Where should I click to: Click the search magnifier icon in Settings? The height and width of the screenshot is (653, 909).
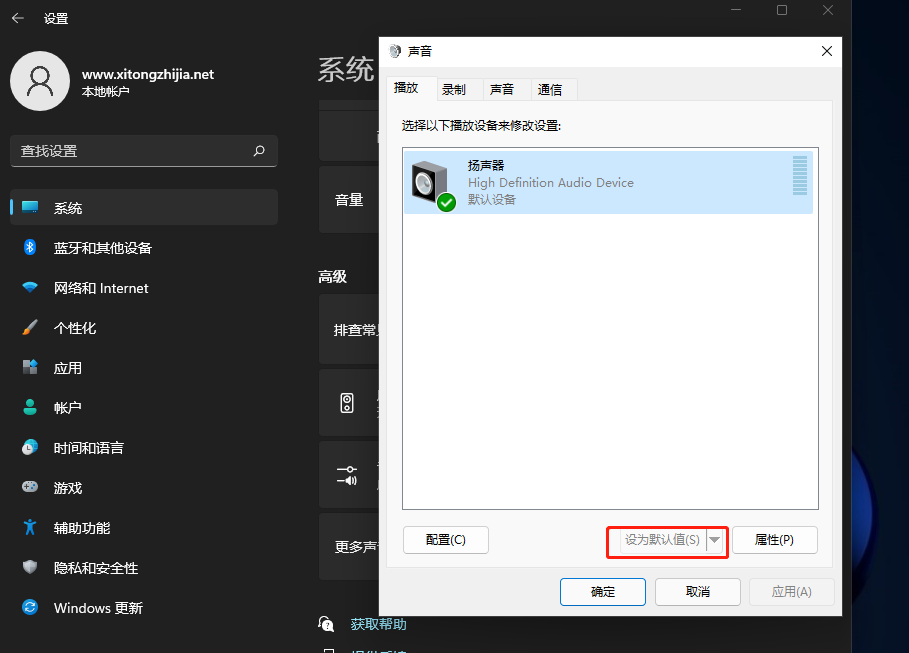[259, 151]
